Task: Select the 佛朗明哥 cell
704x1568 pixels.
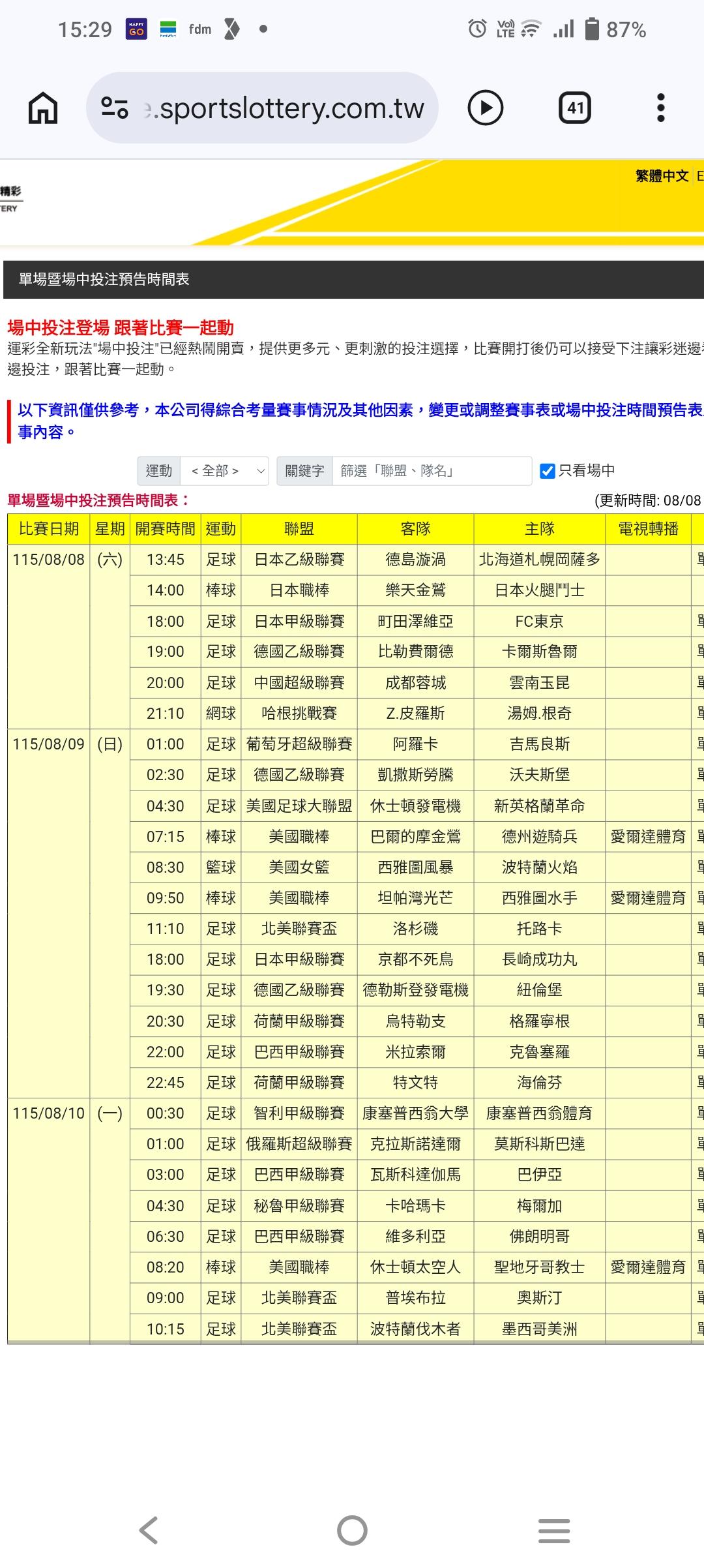Action: tap(540, 1237)
